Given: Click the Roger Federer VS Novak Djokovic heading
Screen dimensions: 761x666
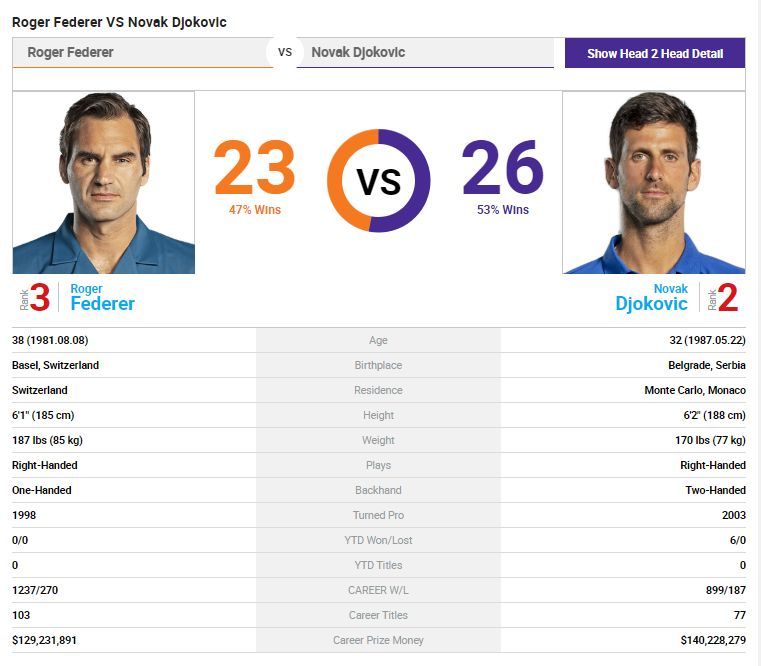Looking at the screenshot, I should [x=119, y=21].
